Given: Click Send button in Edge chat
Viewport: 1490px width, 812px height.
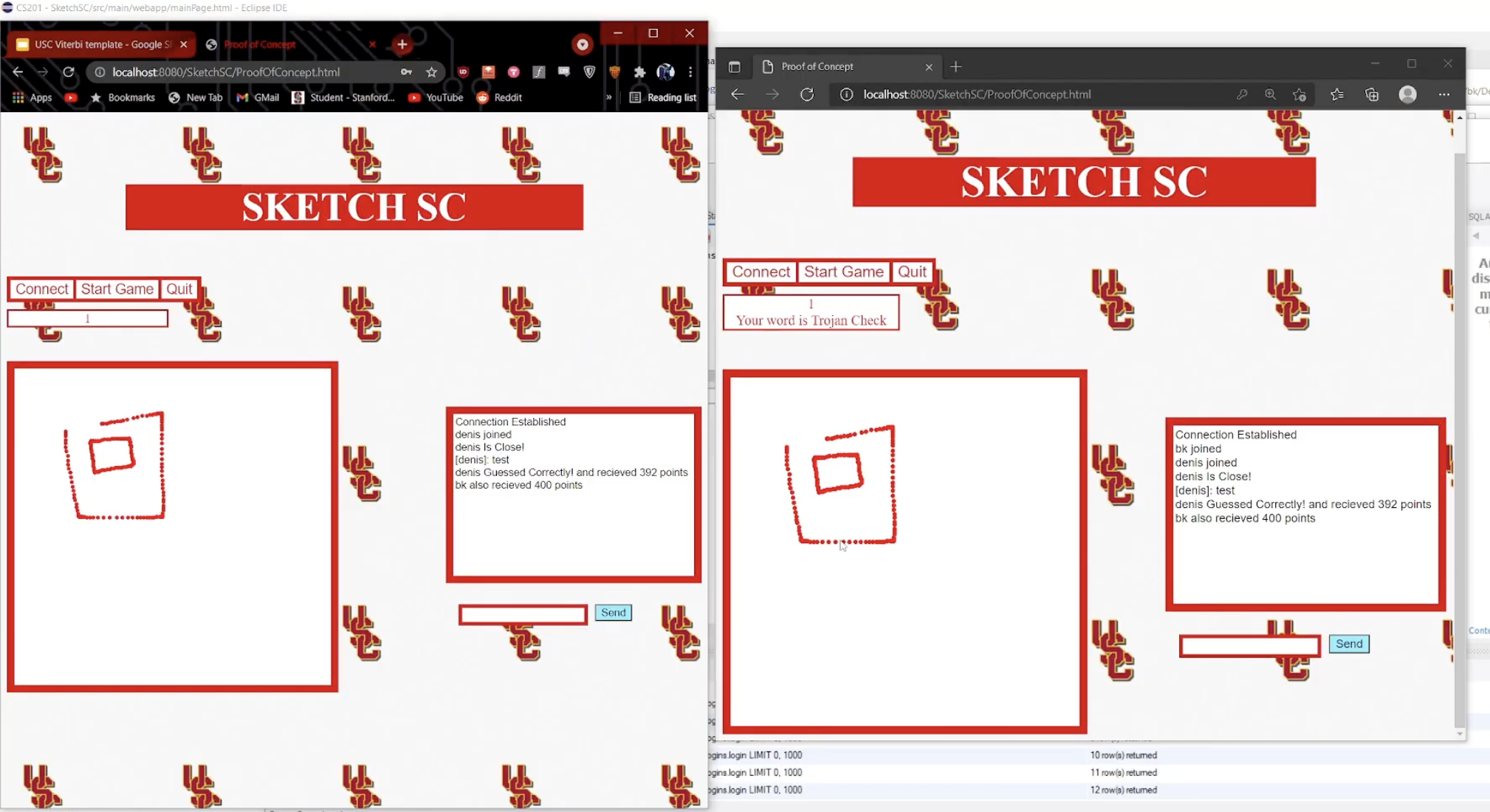Looking at the screenshot, I should click(x=1348, y=644).
